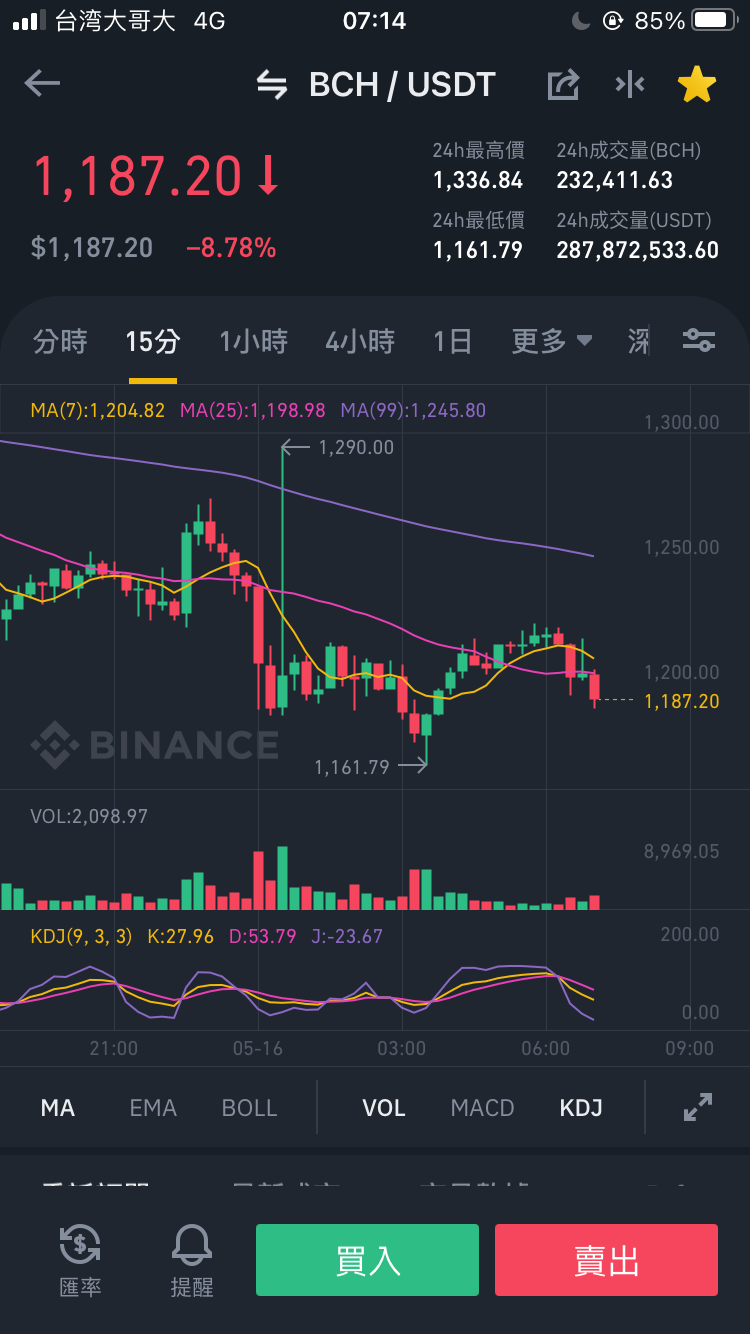Toggle the MACD sub-indicator
This screenshot has height=1334, width=750.
click(x=482, y=1108)
